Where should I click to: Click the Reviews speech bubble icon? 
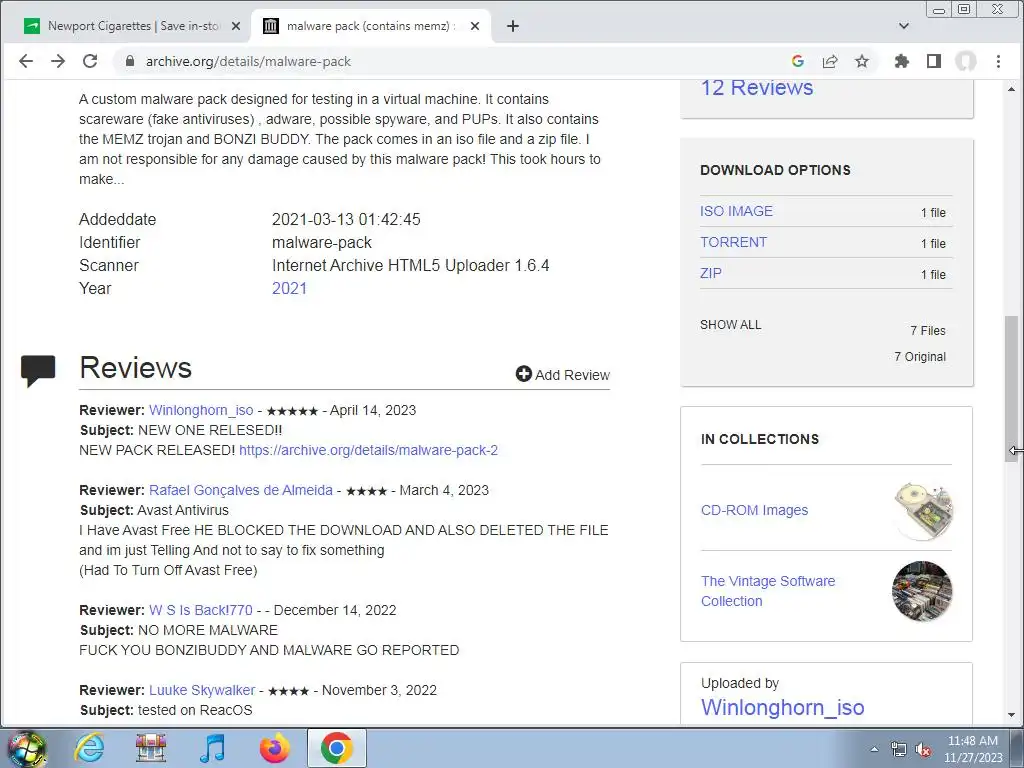[38, 370]
